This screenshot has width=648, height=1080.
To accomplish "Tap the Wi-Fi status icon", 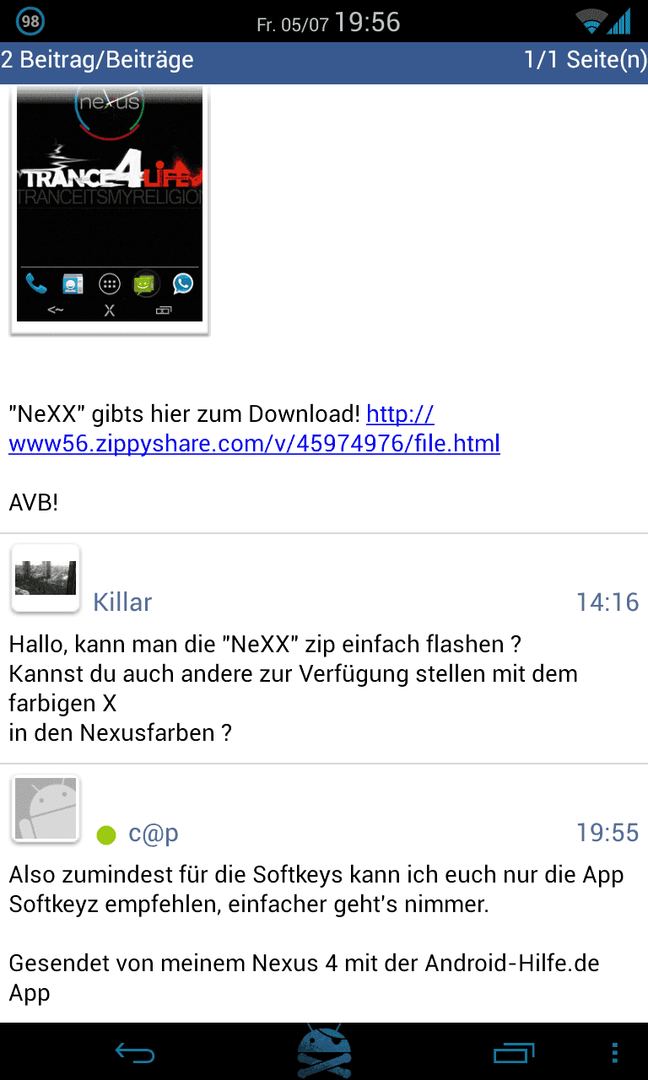I will point(591,23).
